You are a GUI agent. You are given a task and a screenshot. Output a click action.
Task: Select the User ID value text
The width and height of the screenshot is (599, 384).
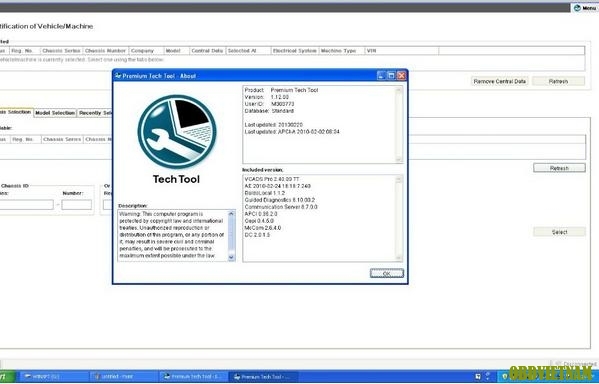282,104
